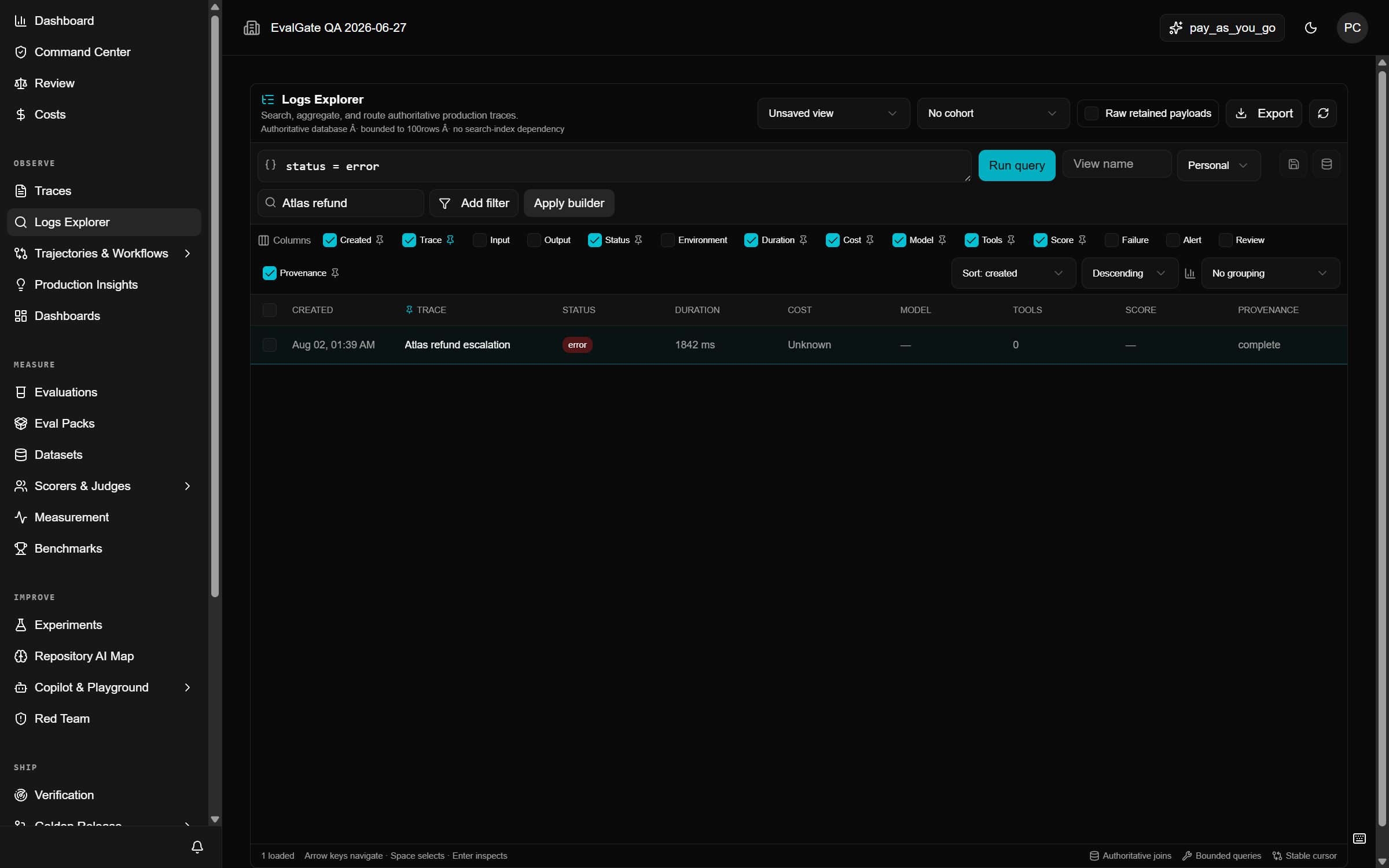
Task: Click the Export button
Action: coord(1264,113)
